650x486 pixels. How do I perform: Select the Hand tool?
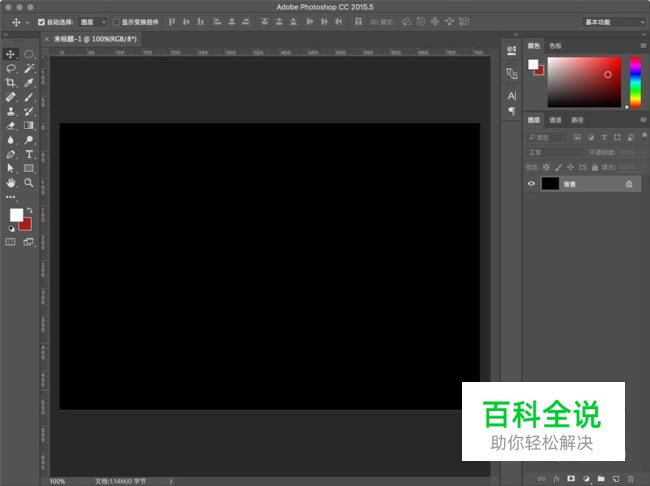click(11, 184)
